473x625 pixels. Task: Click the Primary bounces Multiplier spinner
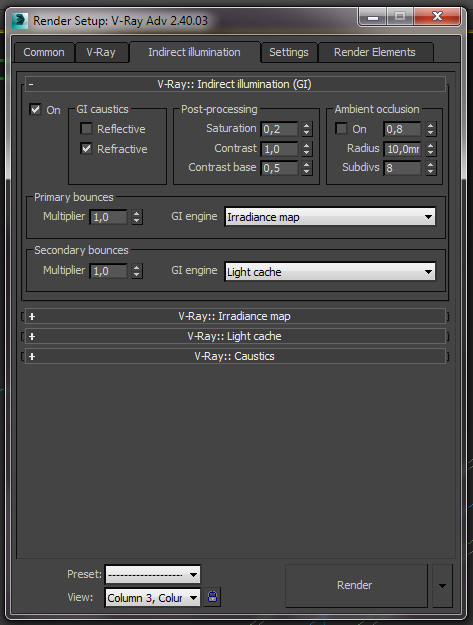137,217
